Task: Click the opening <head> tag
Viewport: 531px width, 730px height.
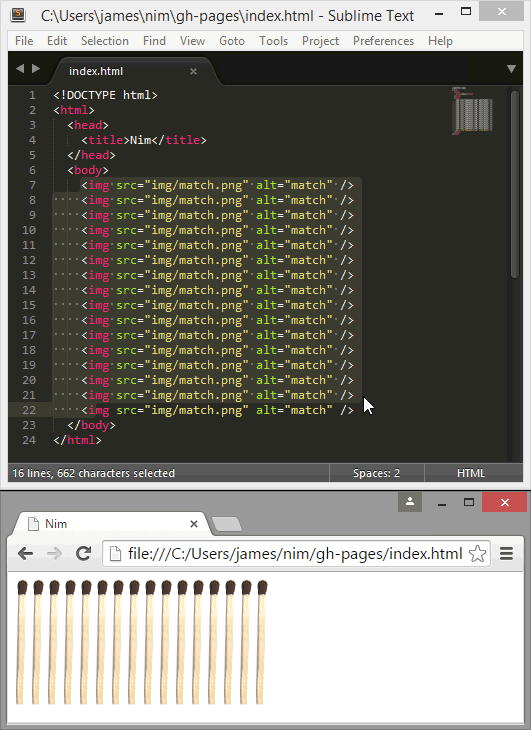Action: pos(88,125)
